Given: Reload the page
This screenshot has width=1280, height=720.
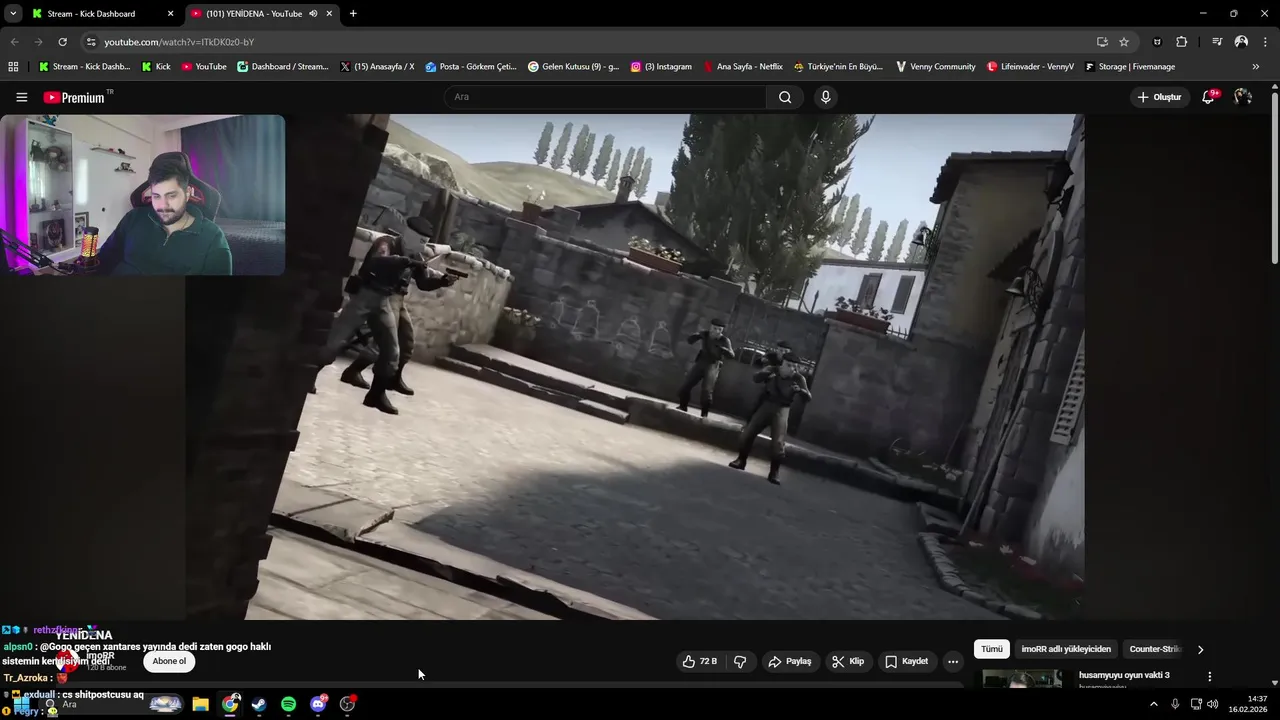Looking at the screenshot, I should tap(62, 42).
